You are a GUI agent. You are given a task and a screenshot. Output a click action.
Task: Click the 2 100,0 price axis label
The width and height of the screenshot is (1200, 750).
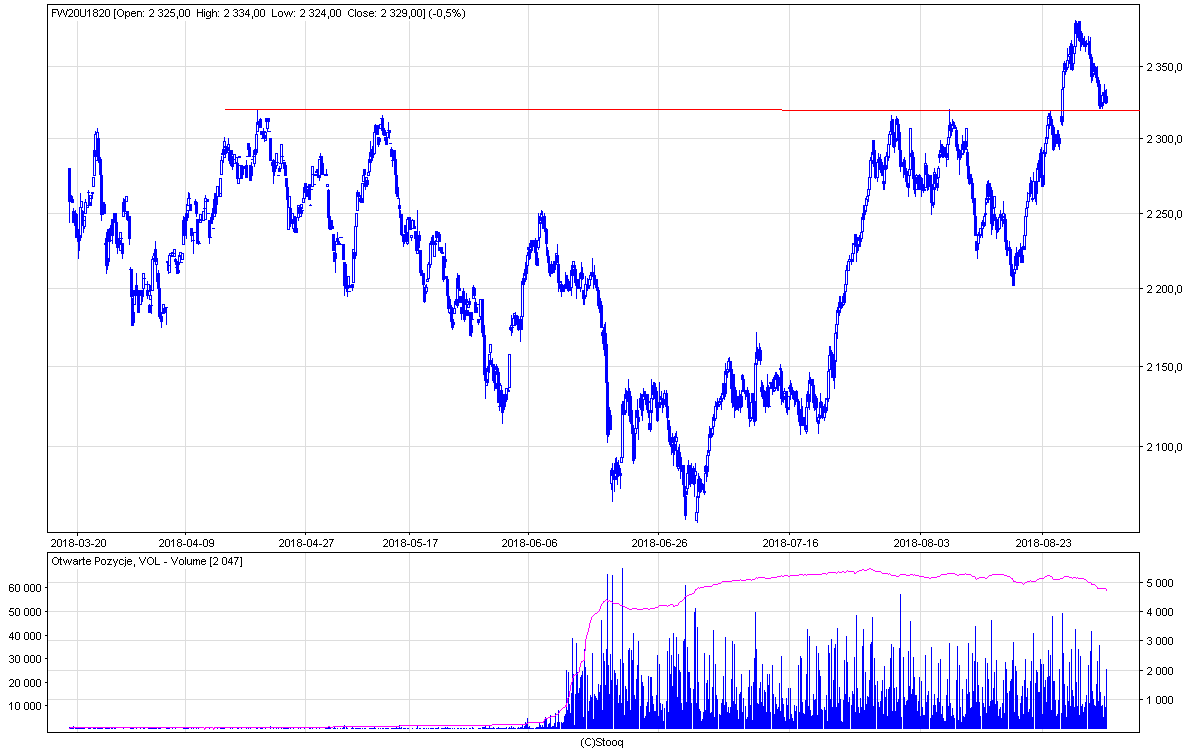point(1165,447)
